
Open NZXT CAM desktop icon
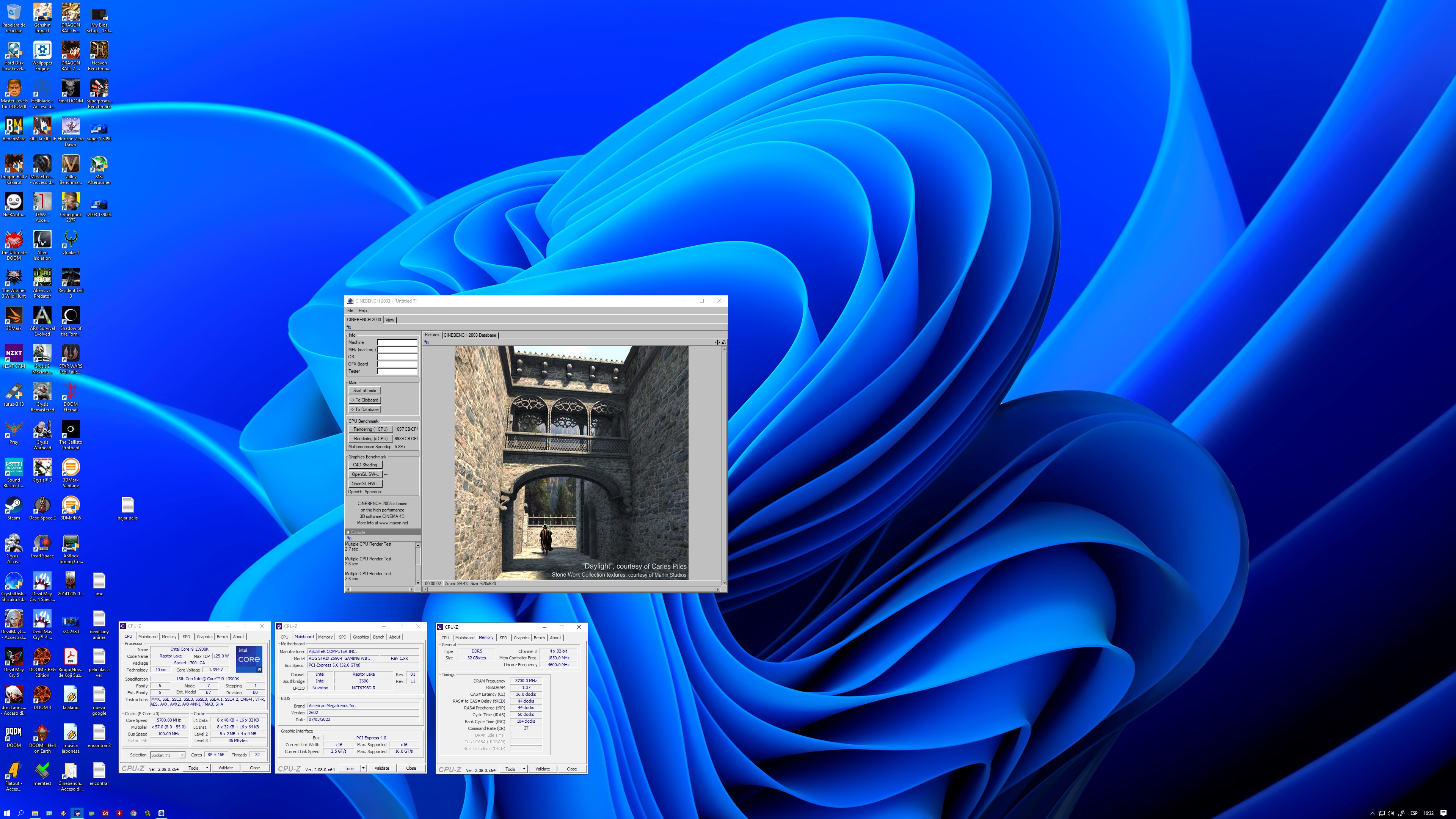click(14, 356)
